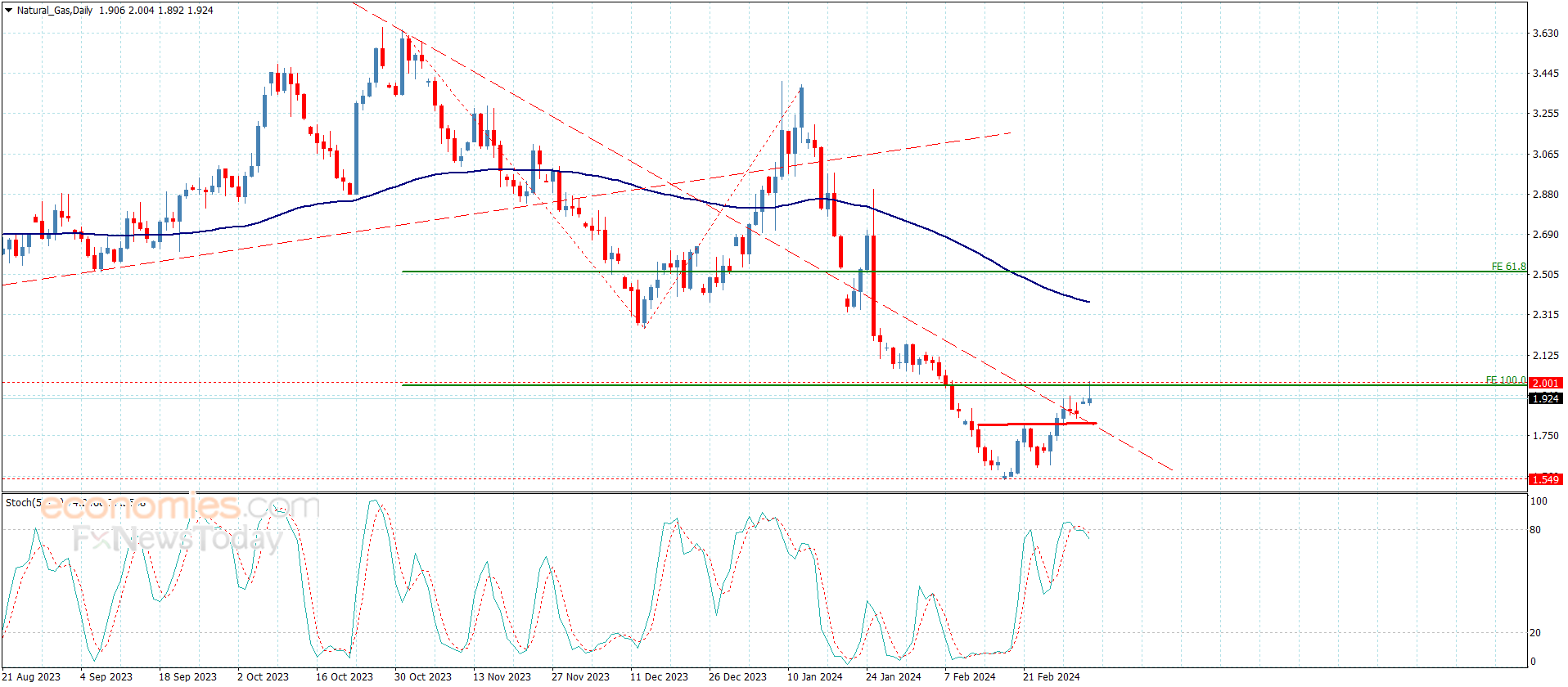The width and height of the screenshot is (1568, 687).
Task: Select the black 1.924 current price tag
Action: click(x=1545, y=398)
